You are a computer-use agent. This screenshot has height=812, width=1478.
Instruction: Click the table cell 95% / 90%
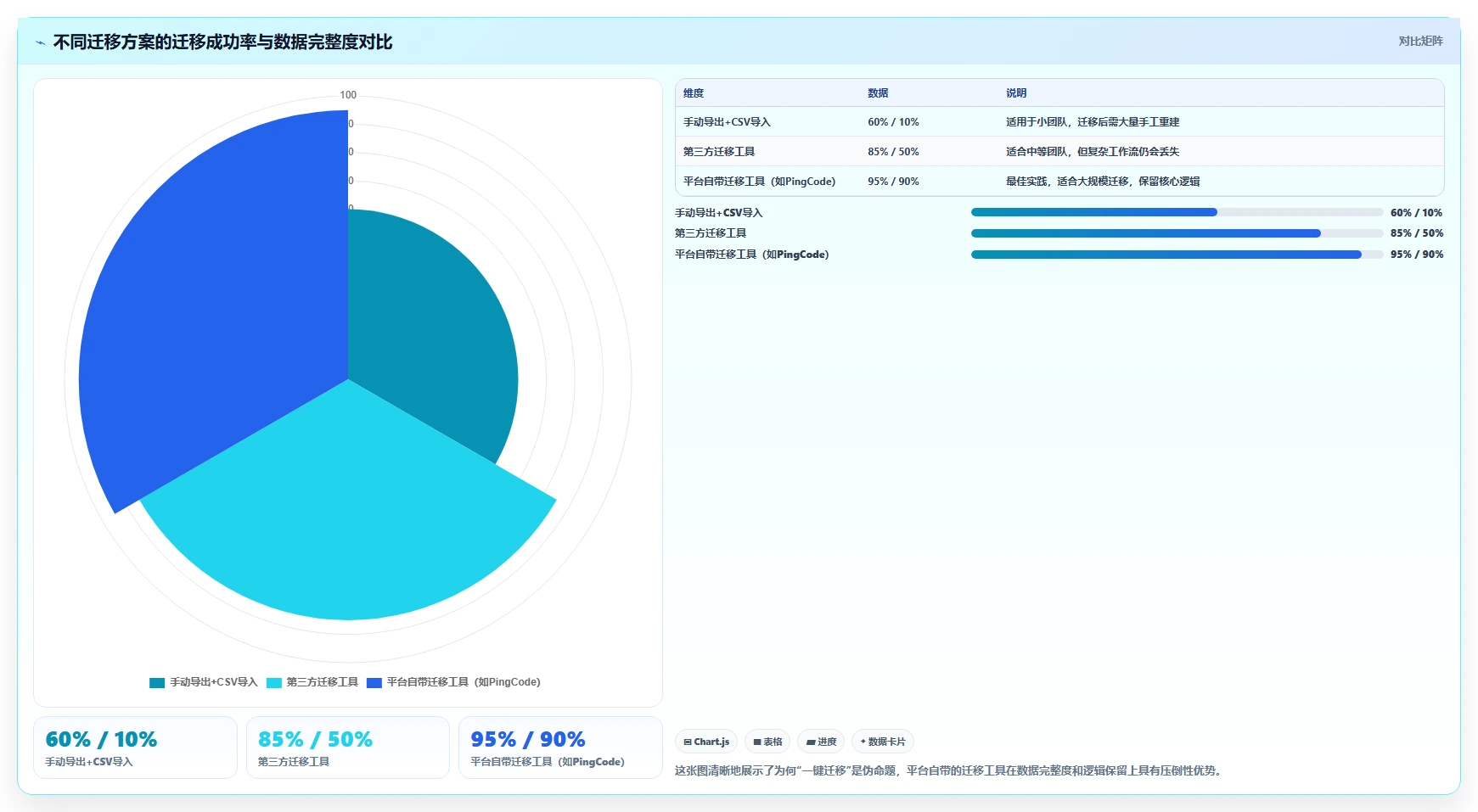893,182
